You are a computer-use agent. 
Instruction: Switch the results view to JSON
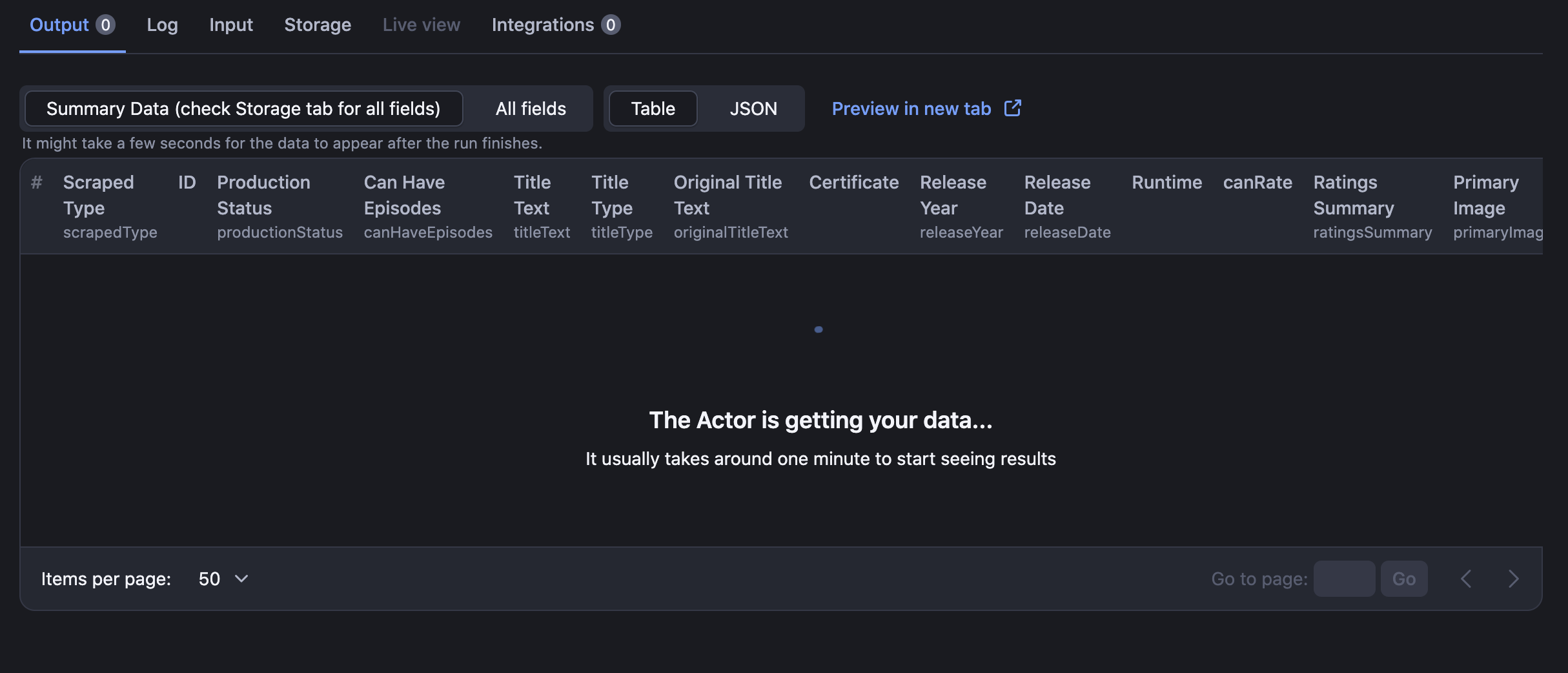click(x=753, y=109)
